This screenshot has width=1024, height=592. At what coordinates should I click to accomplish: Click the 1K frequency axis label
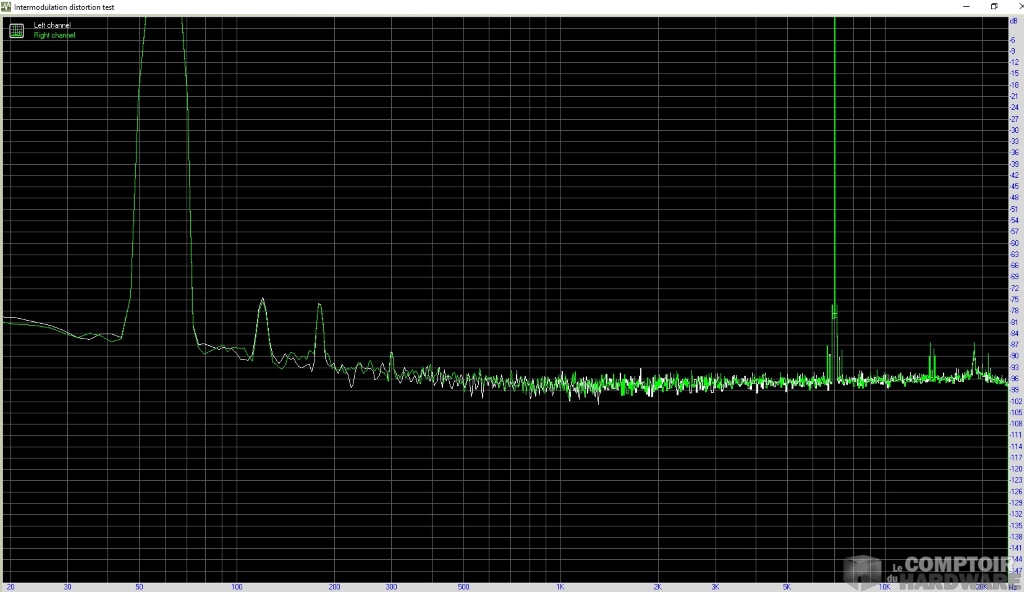tap(561, 587)
